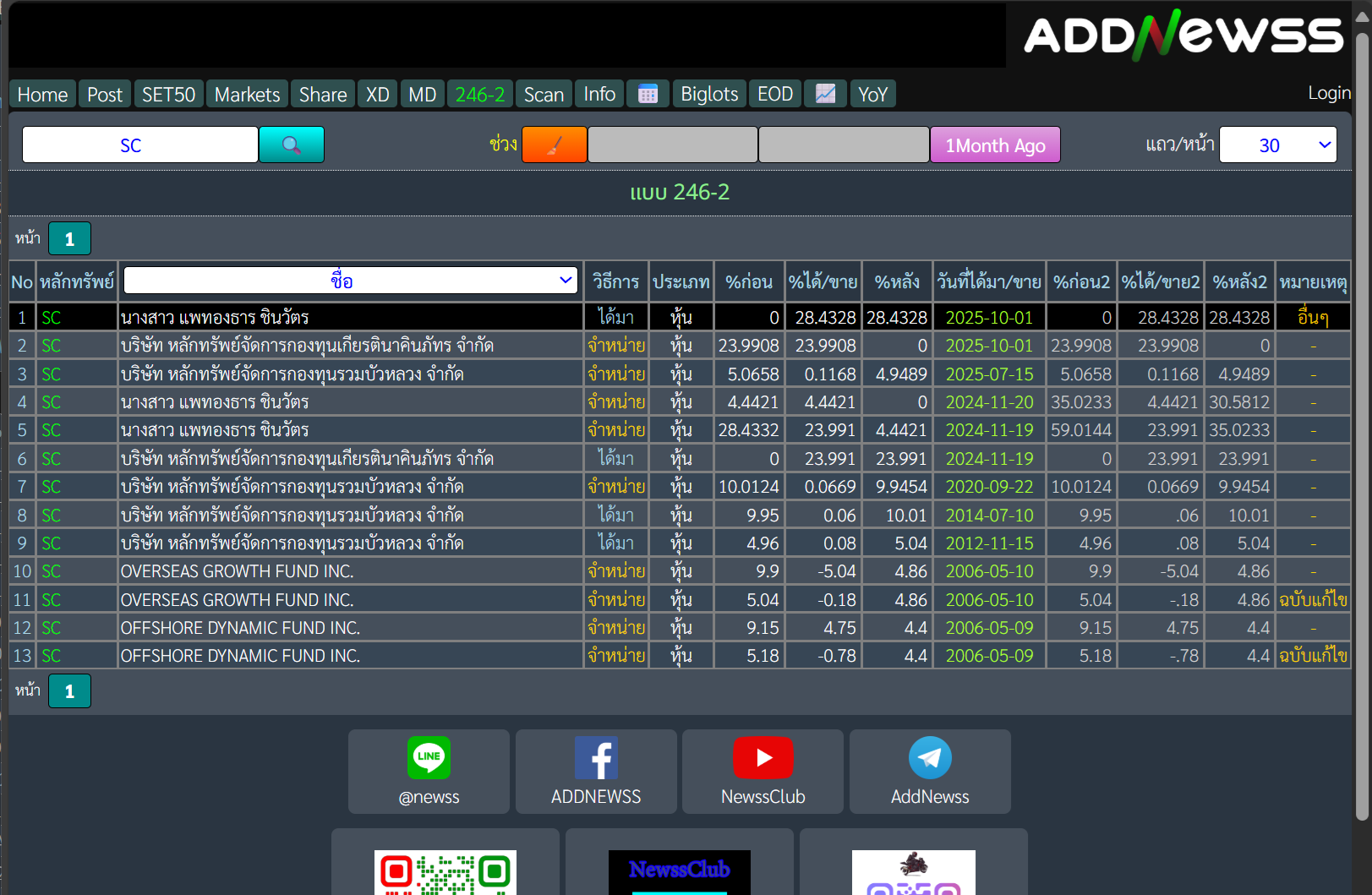
Task: Open the chart graph icon tab
Action: point(825,94)
